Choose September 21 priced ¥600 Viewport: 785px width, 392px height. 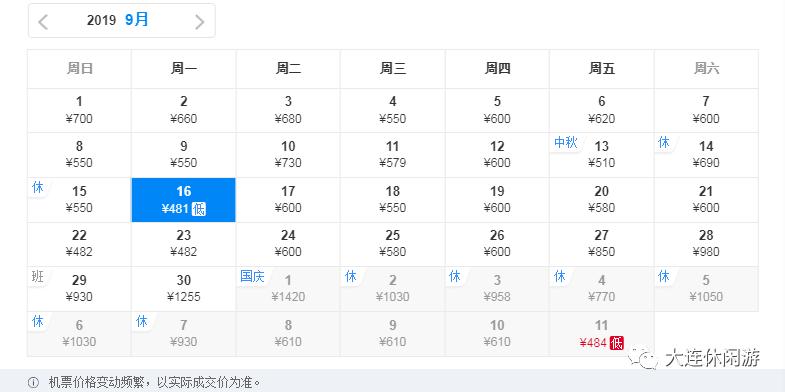706,200
